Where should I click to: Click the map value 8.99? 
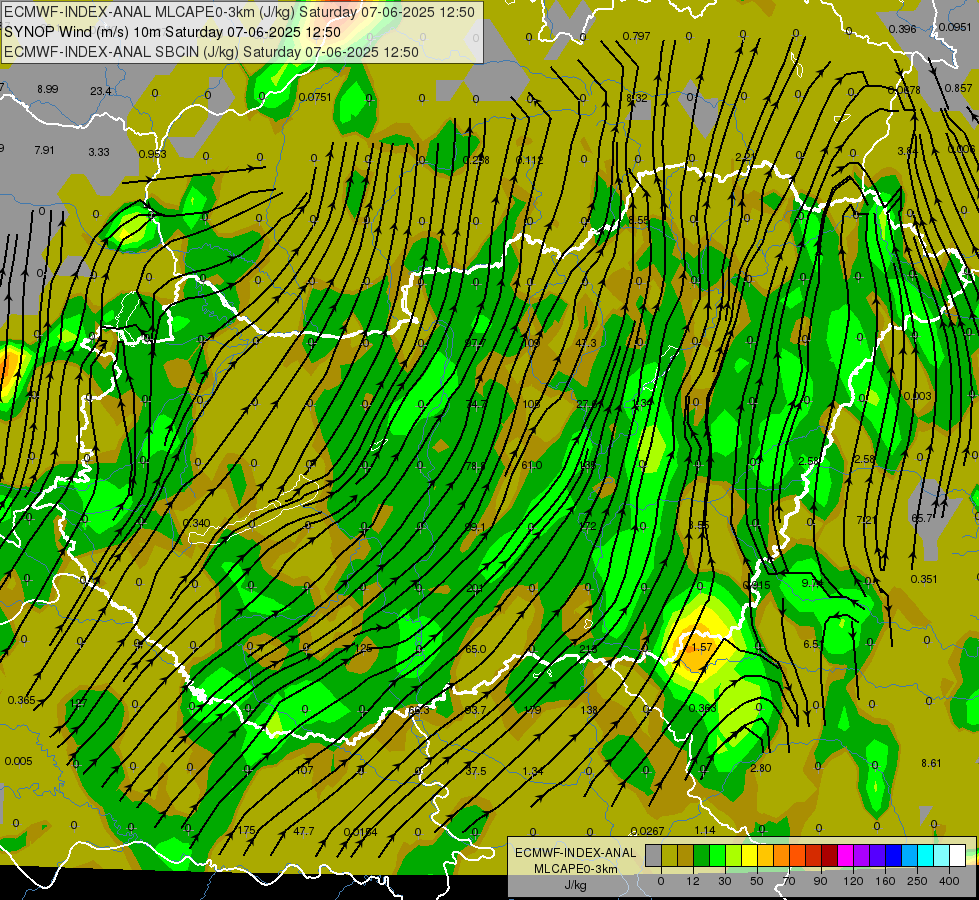point(47,89)
